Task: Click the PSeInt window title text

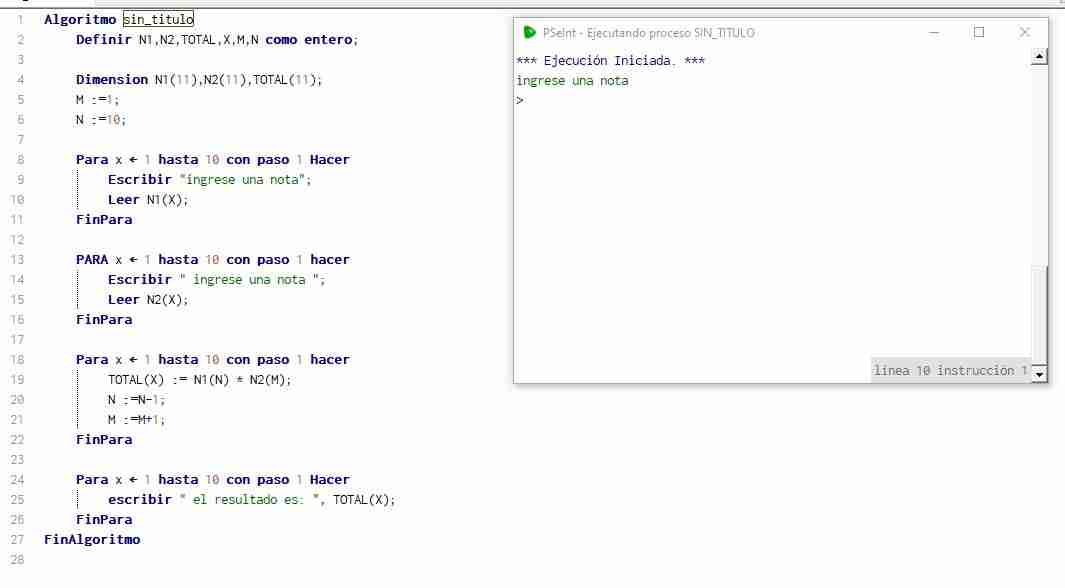Action: coord(649,33)
